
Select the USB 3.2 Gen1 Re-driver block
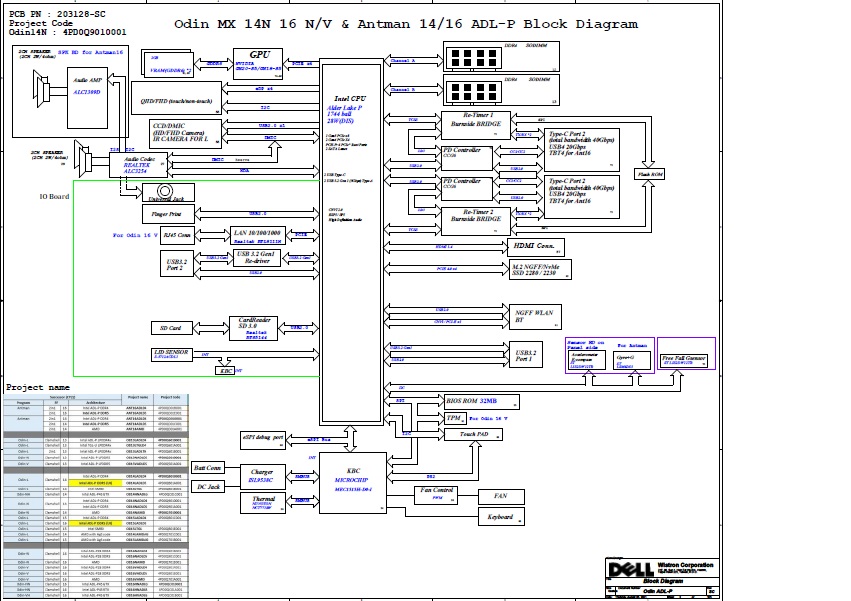pos(256,257)
